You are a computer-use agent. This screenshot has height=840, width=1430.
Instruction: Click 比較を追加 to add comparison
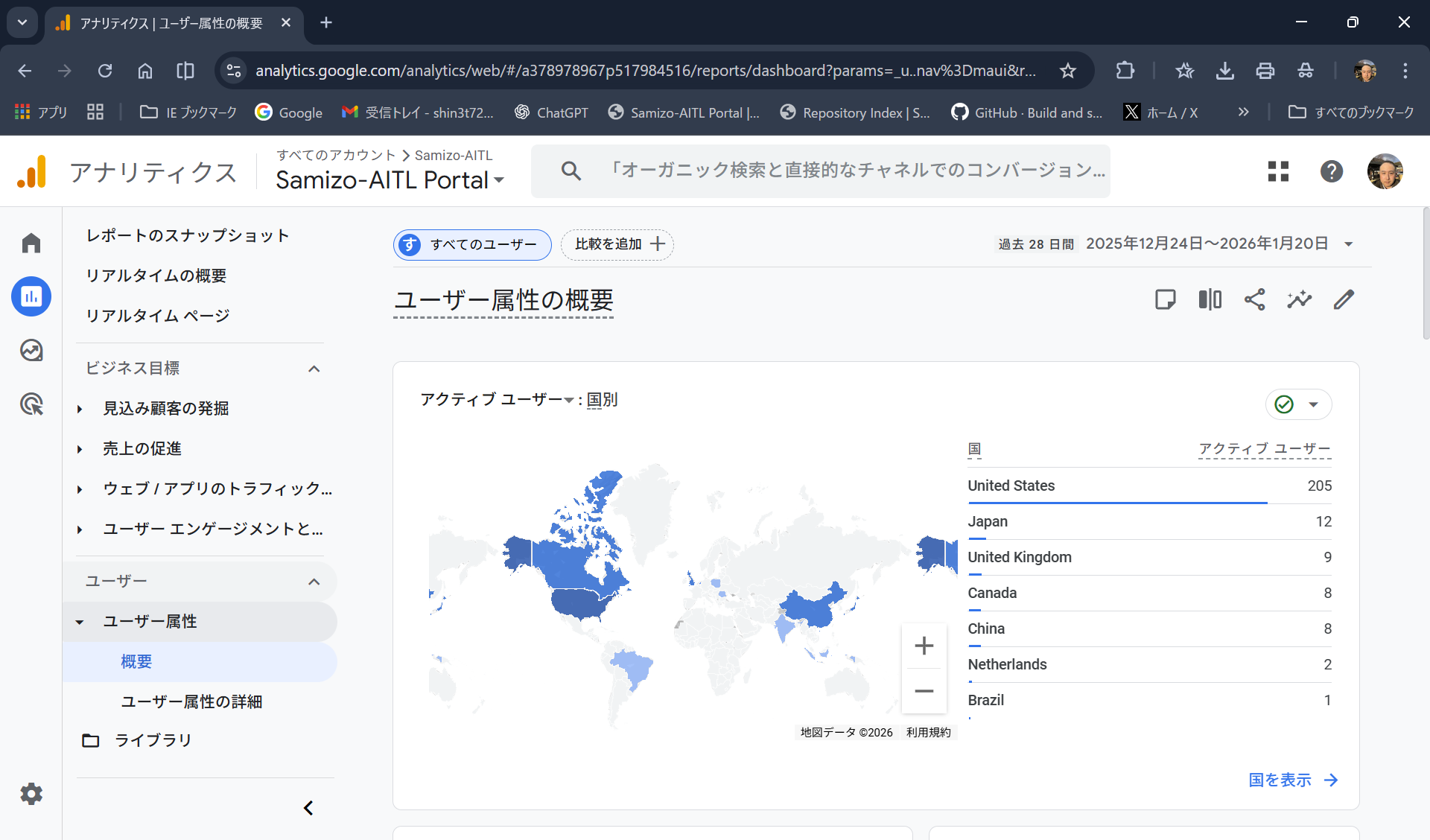tap(617, 244)
